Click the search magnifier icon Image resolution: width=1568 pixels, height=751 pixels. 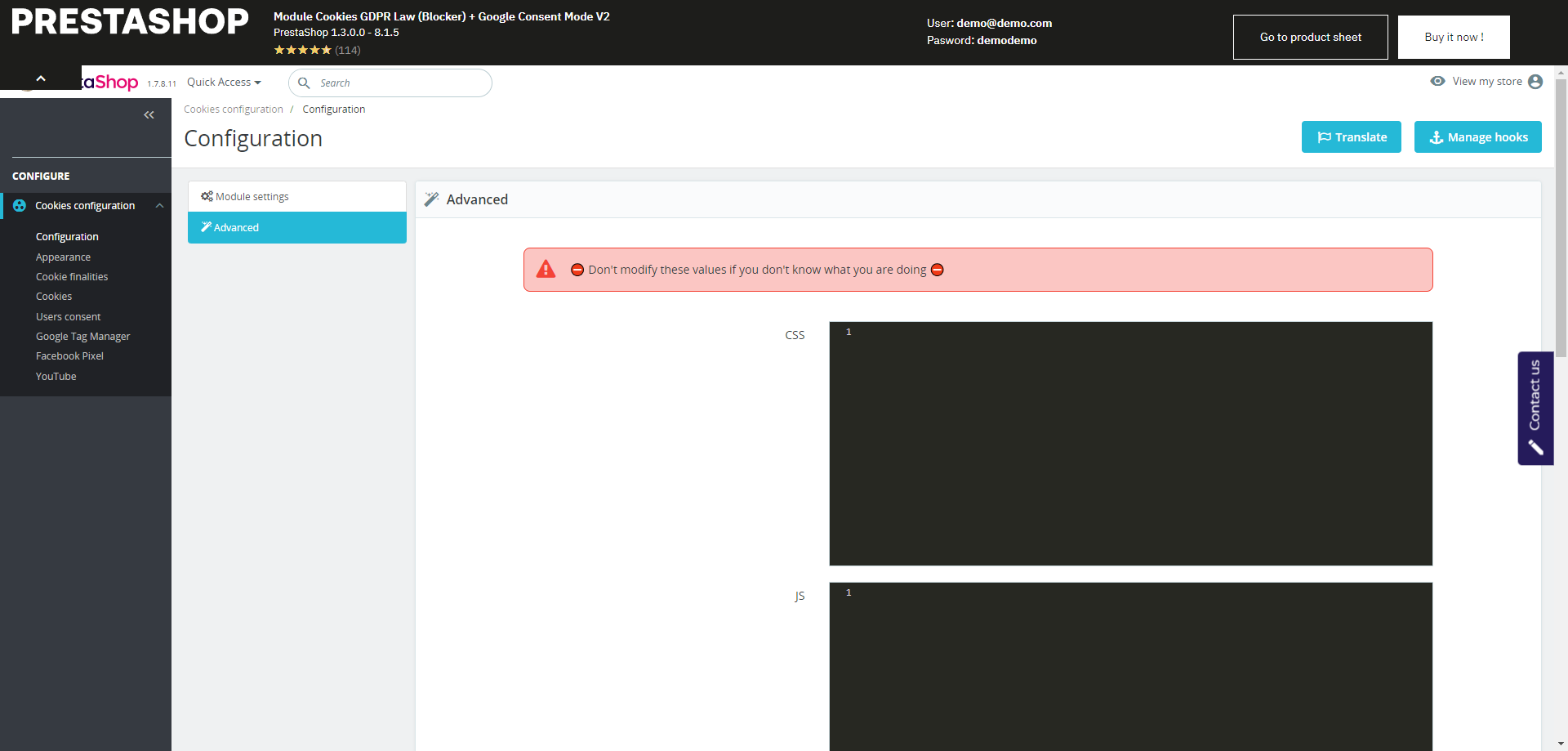304,83
